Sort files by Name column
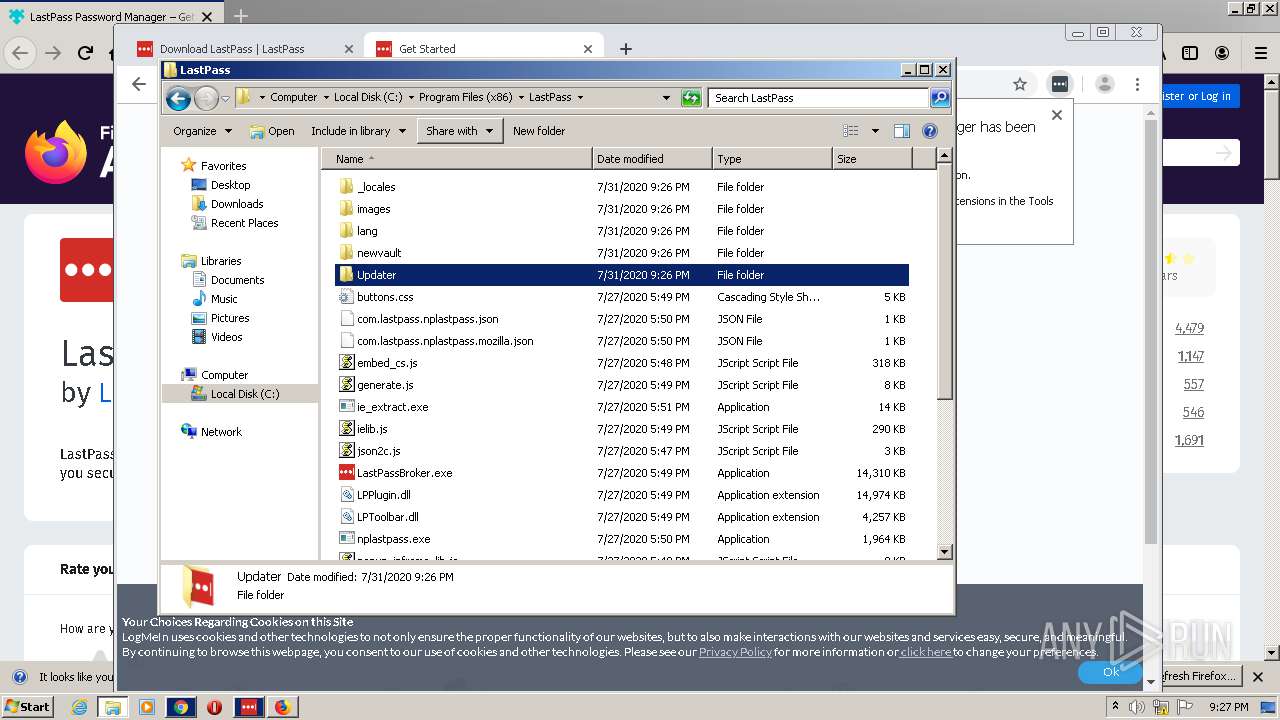 coord(458,159)
